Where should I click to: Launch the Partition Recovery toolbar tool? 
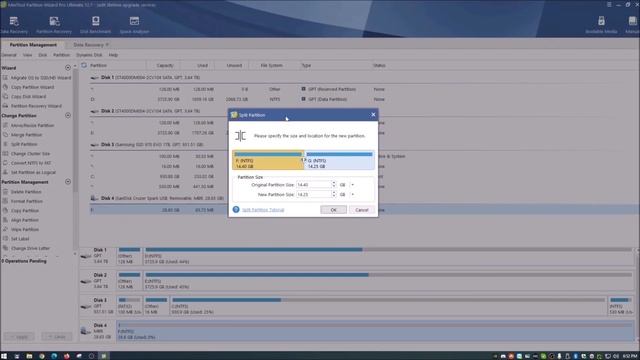click(54, 24)
